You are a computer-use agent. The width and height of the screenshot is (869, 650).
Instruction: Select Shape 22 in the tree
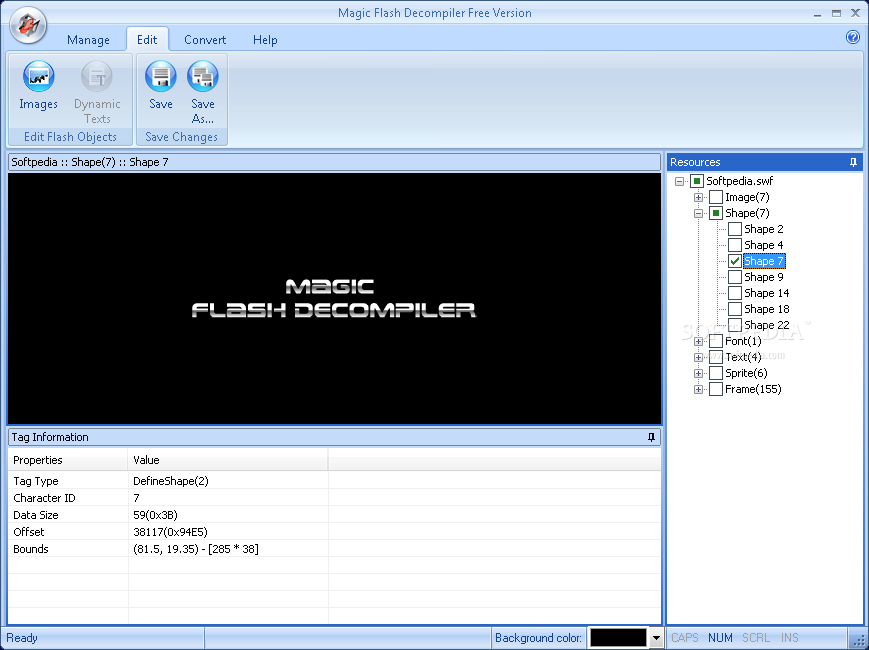(x=766, y=325)
